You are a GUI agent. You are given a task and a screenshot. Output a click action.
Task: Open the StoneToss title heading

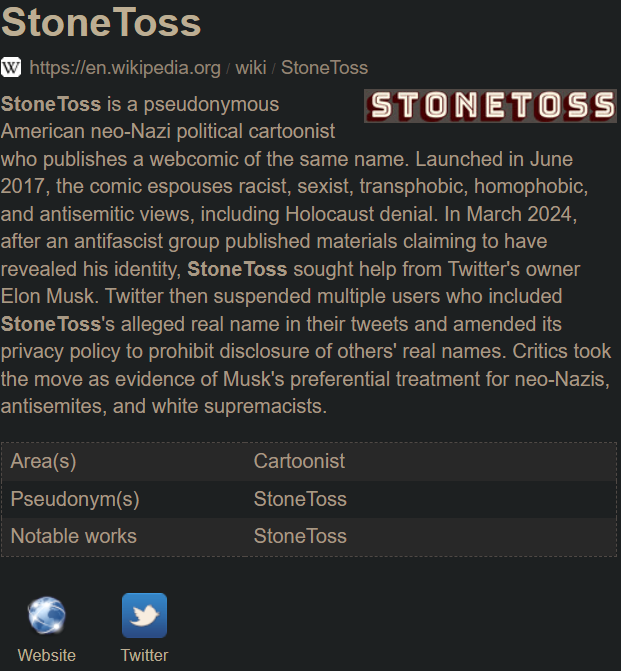101,22
